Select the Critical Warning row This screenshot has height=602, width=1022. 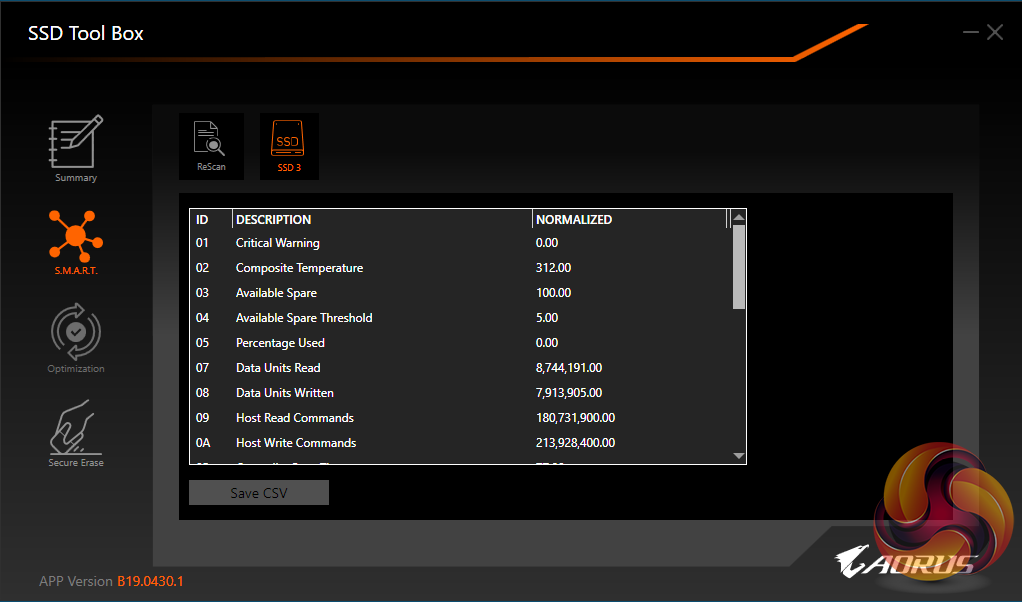pyautogui.click(x=460, y=243)
